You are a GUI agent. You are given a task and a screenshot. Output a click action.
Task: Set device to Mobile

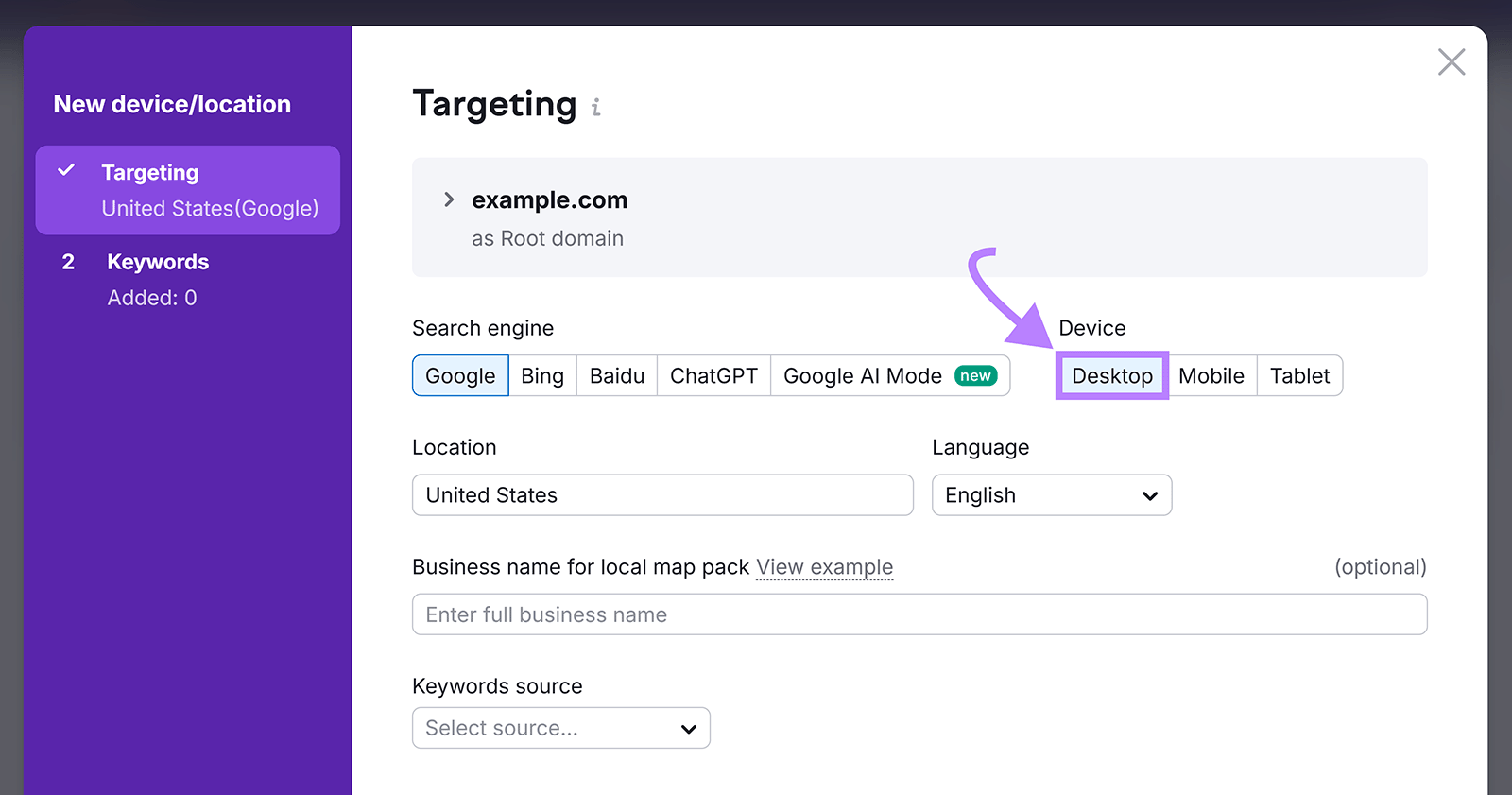coord(1211,376)
